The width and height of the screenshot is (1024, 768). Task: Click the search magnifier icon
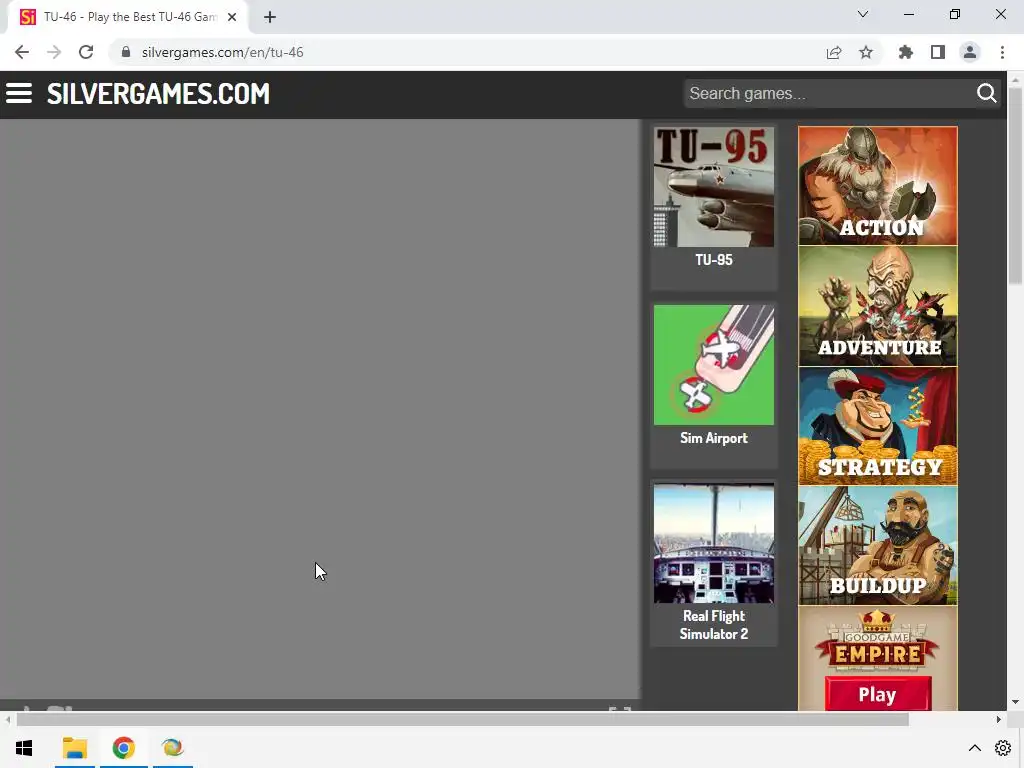click(x=986, y=93)
